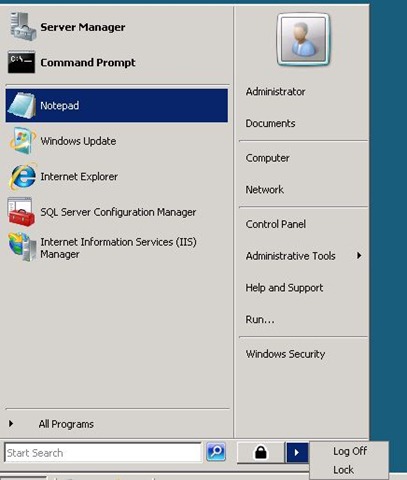Click the All Programs label
This screenshot has height=480, width=407.
click(x=66, y=424)
